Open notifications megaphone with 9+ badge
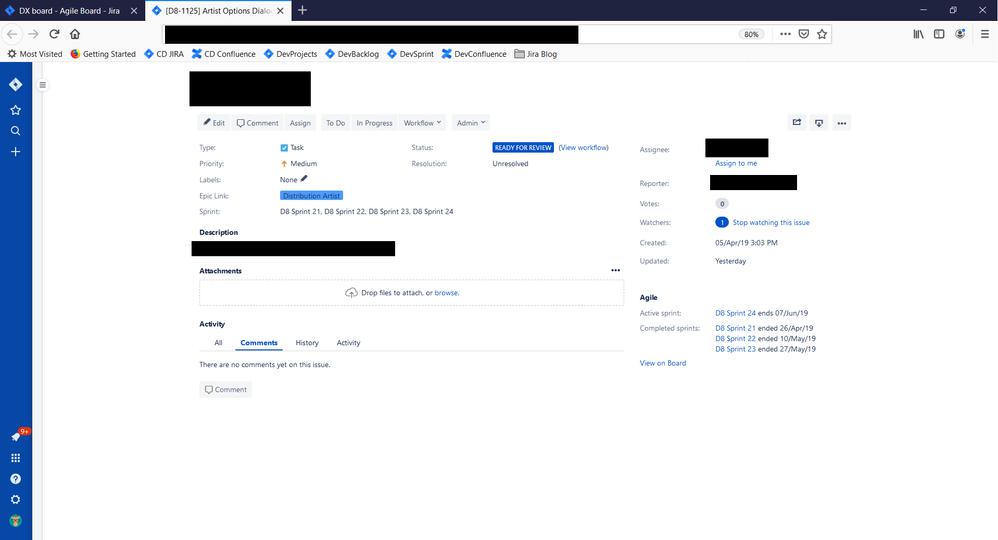The height and width of the screenshot is (540, 998). click(17, 436)
